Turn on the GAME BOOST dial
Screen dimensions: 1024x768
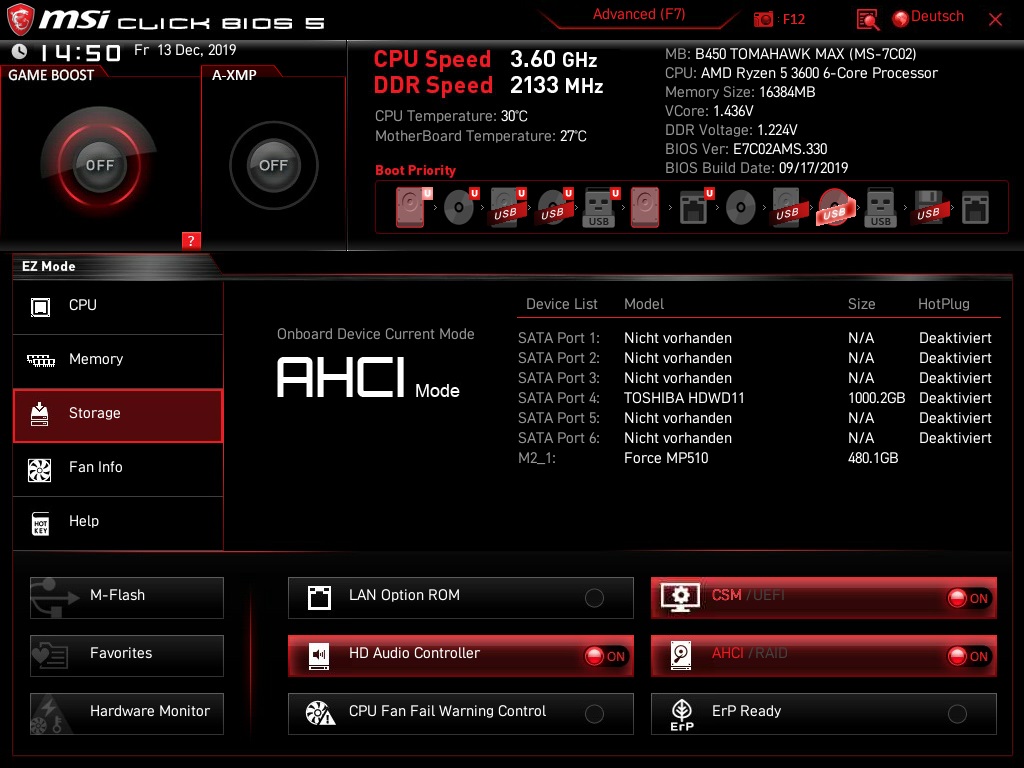pos(99,165)
